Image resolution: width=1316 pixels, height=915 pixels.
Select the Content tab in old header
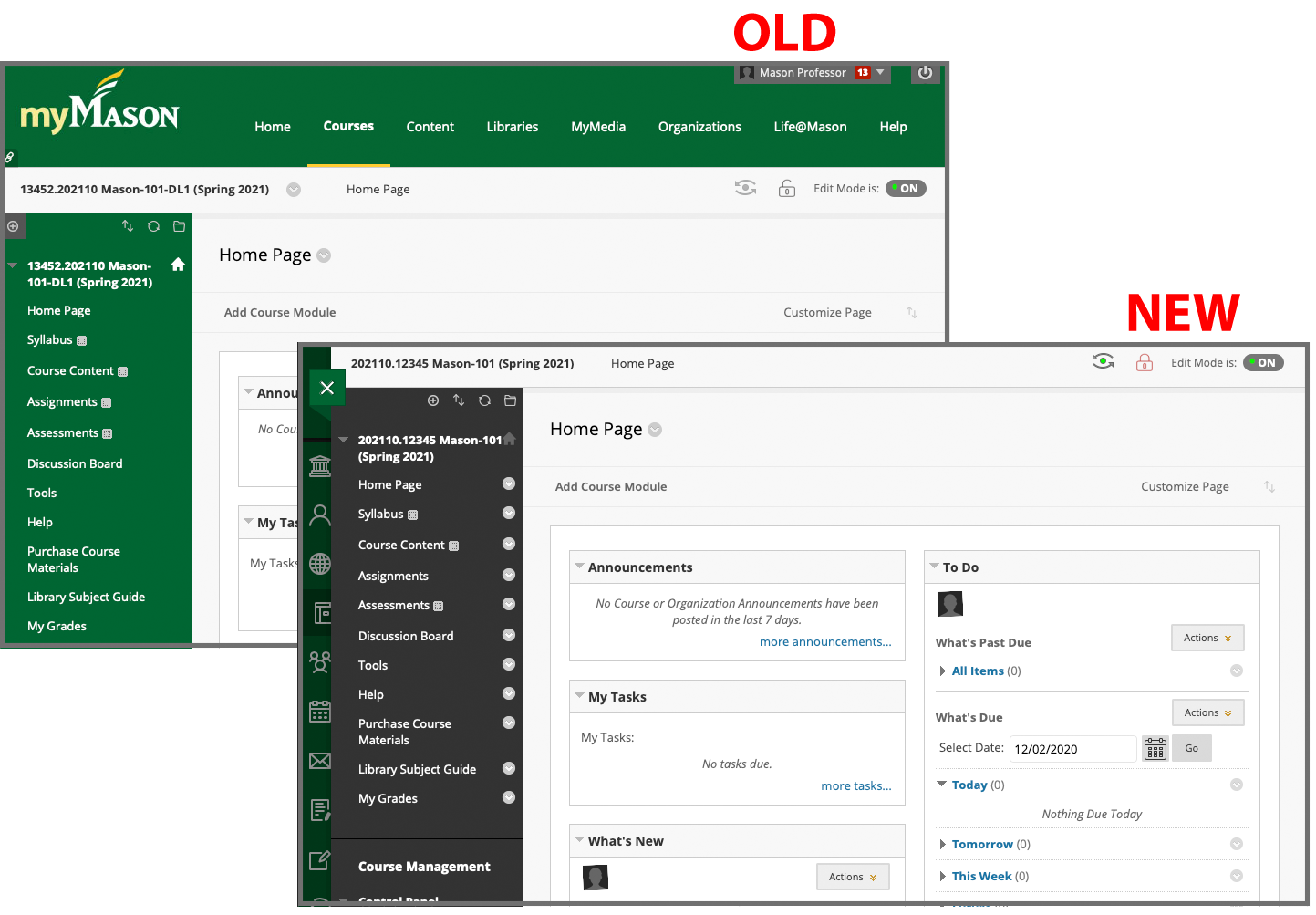[x=430, y=127]
